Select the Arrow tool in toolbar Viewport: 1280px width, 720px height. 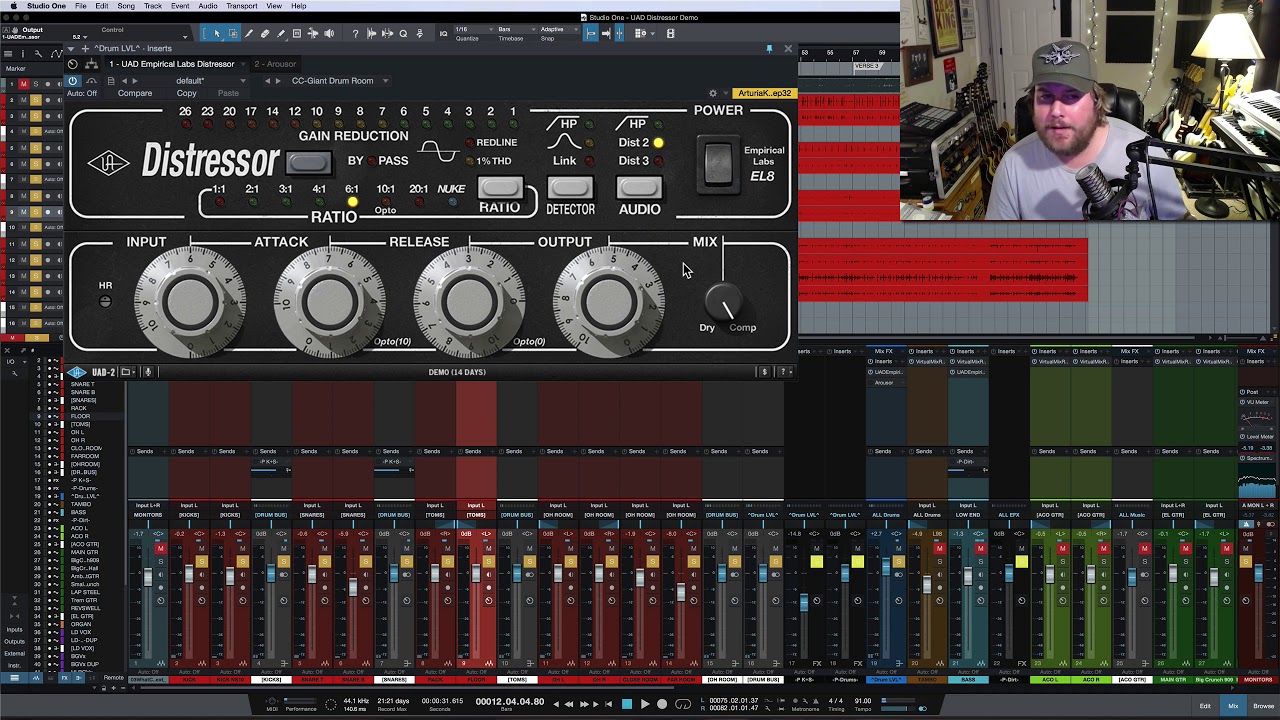[217, 34]
